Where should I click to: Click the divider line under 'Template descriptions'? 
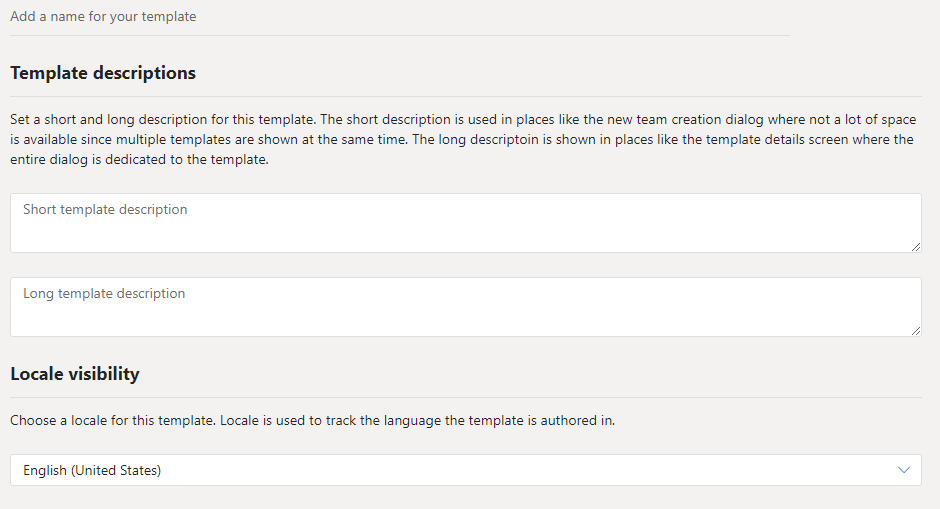[465, 97]
